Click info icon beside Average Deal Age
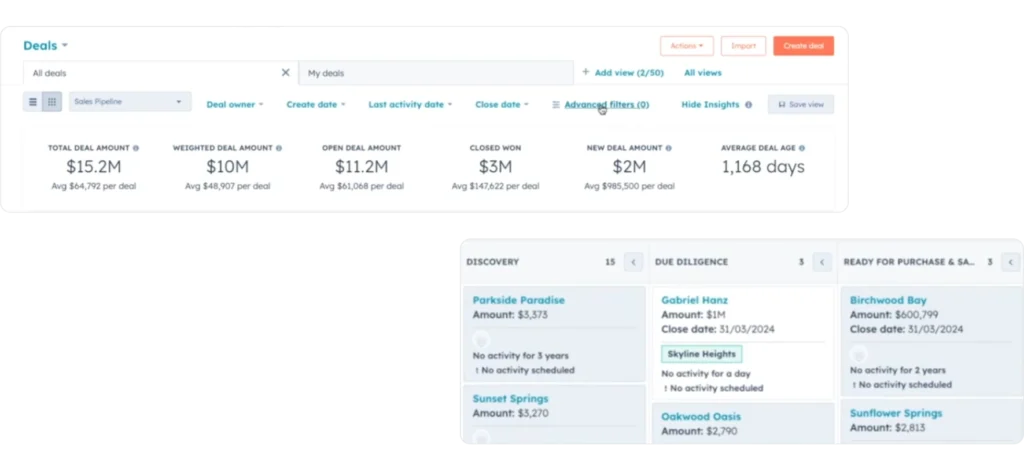The image size is (1024, 453). (x=802, y=148)
